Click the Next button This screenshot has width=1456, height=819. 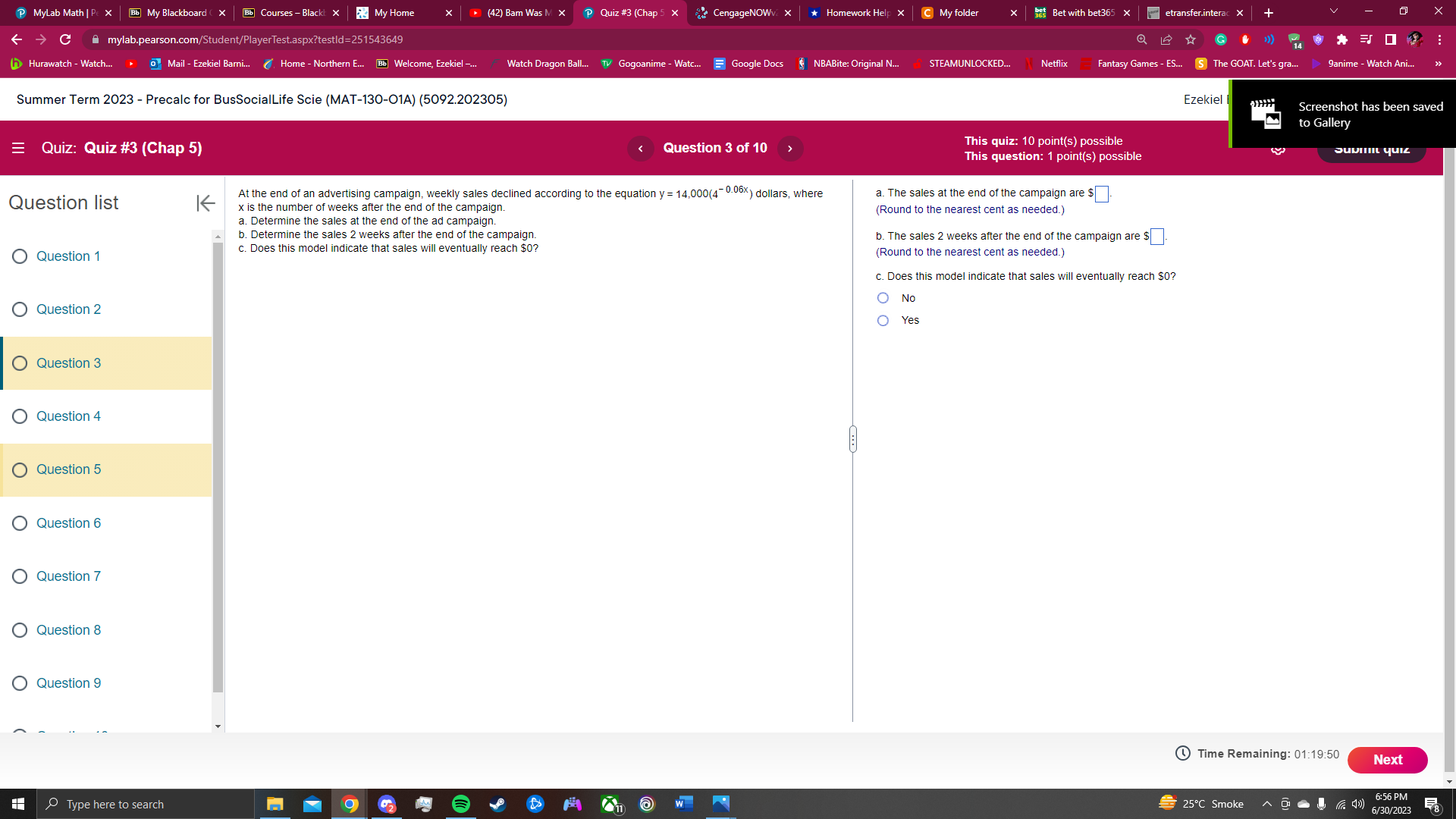tap(1387, 760)
